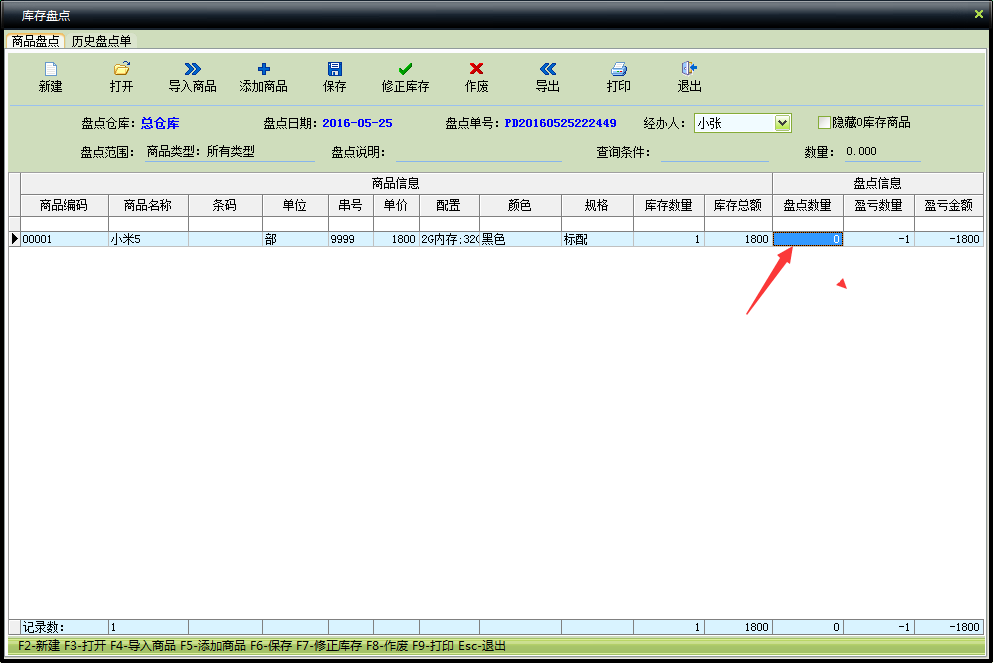The width and height of the screenshot is (993, 663).
Task: Switch to the 历史盘点单 tab
Action: pos(101,41)
